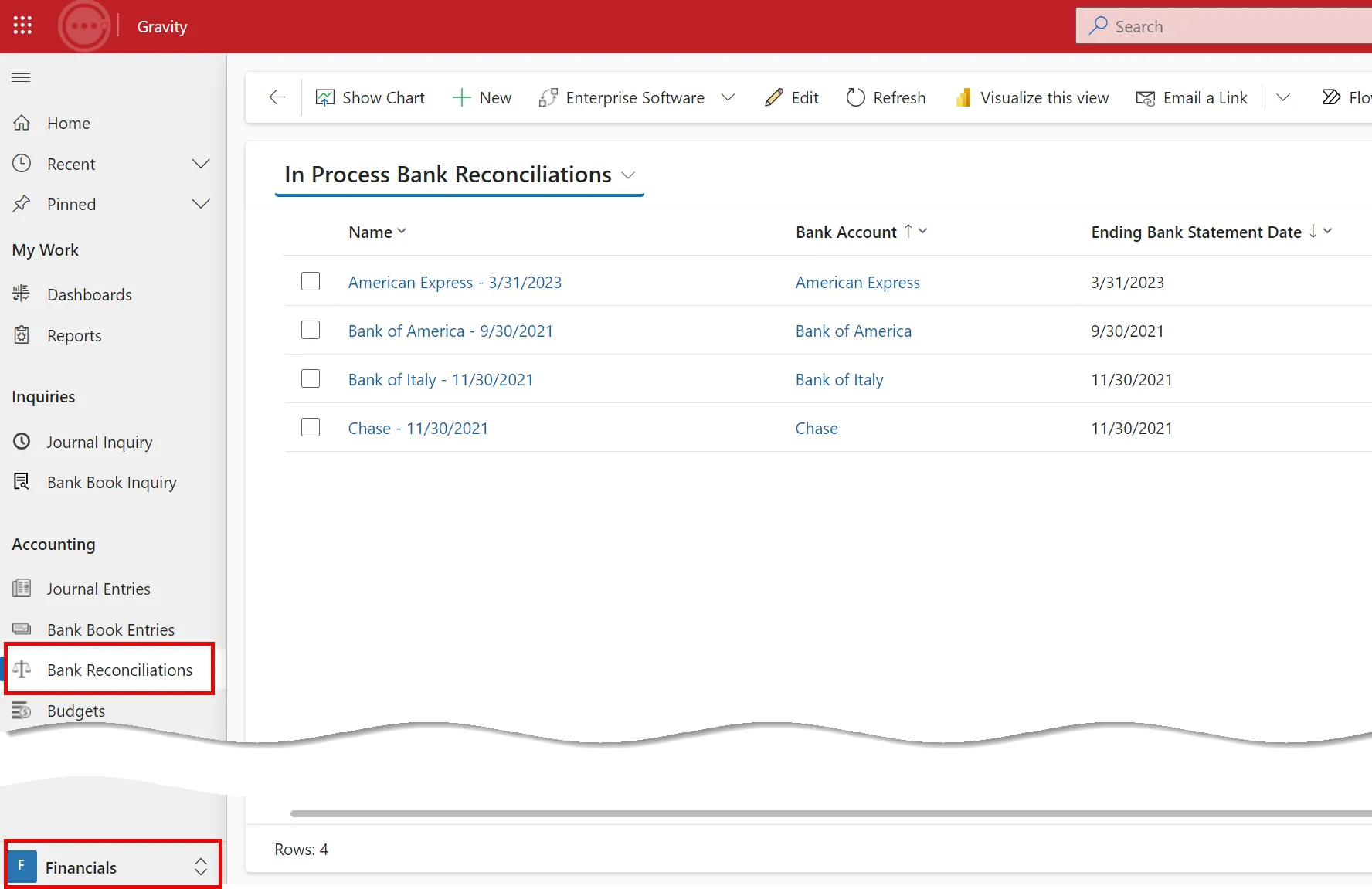Image resolution: width=1372 pixels, height=889 pixels.
Task: Expand the Recent section chevron
Action: pyautogui.click(x=201, y=164)
